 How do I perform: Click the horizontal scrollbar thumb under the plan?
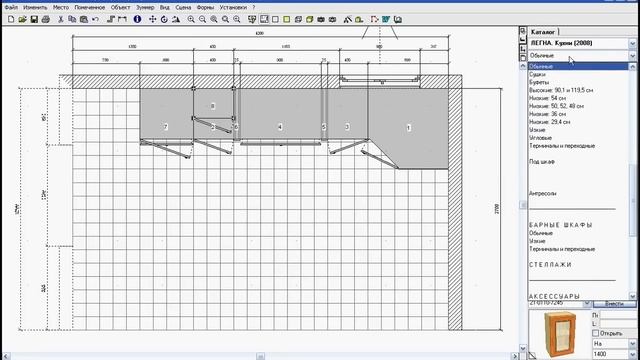tap(260, 356)
